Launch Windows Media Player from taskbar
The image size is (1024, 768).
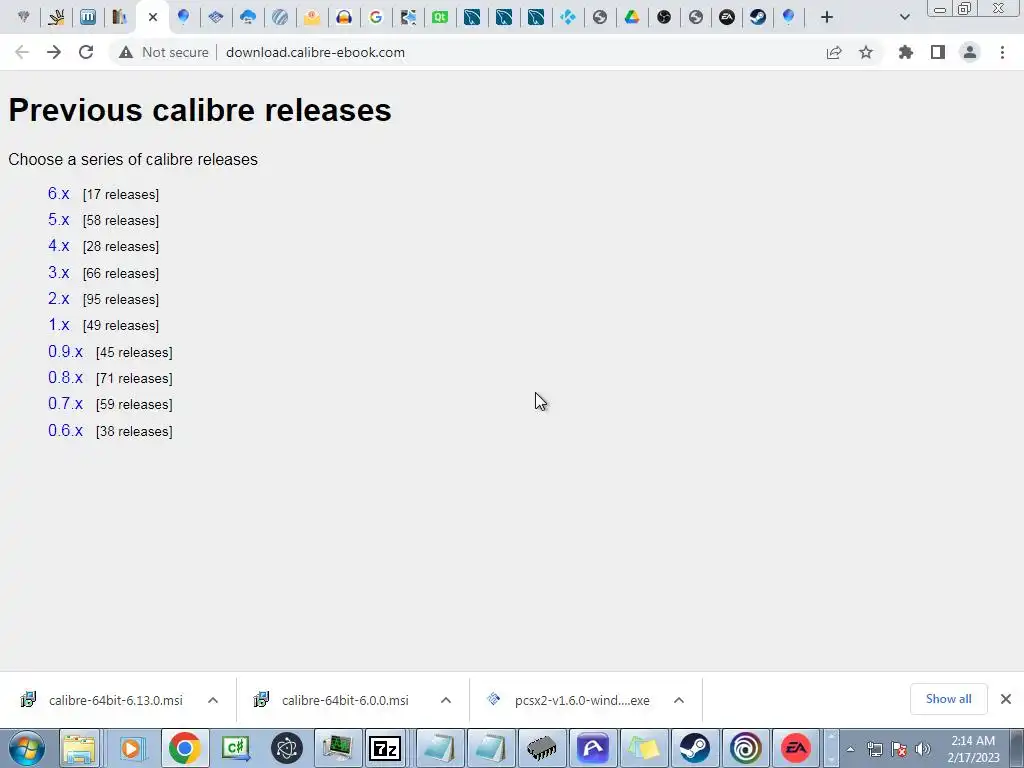131,748
